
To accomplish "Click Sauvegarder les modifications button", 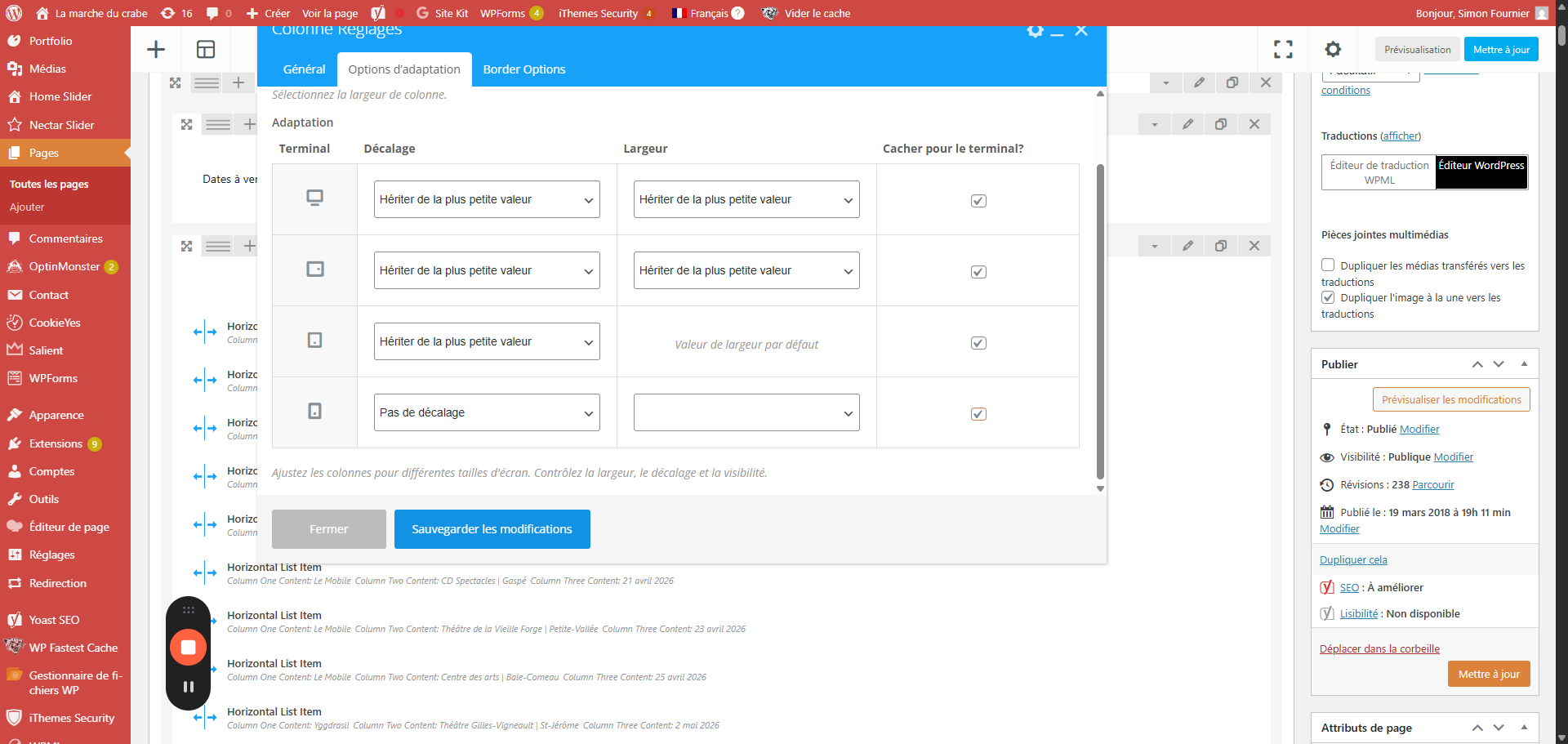I will pyautogui.click(x=492, y=529).
